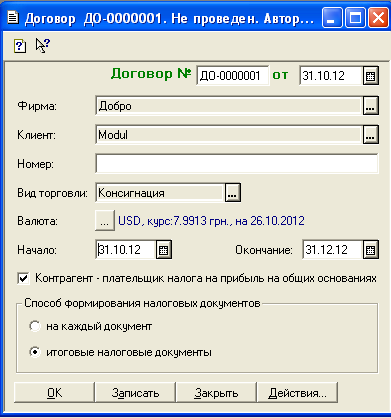
Task: Open the Клиент selection ellipsis button
Action: [370, 135]
